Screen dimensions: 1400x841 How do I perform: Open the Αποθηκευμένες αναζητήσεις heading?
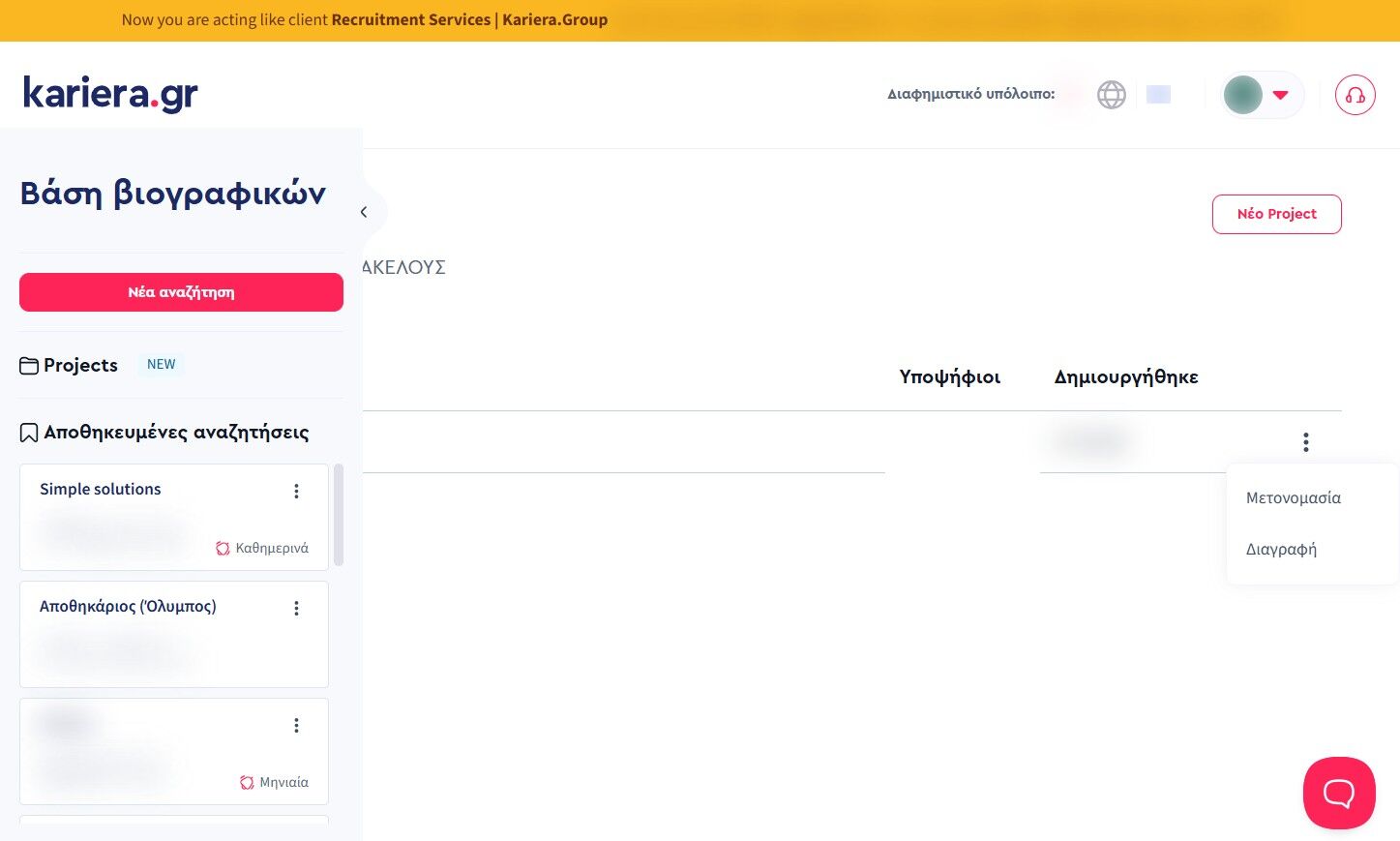[x=176, y=433]
